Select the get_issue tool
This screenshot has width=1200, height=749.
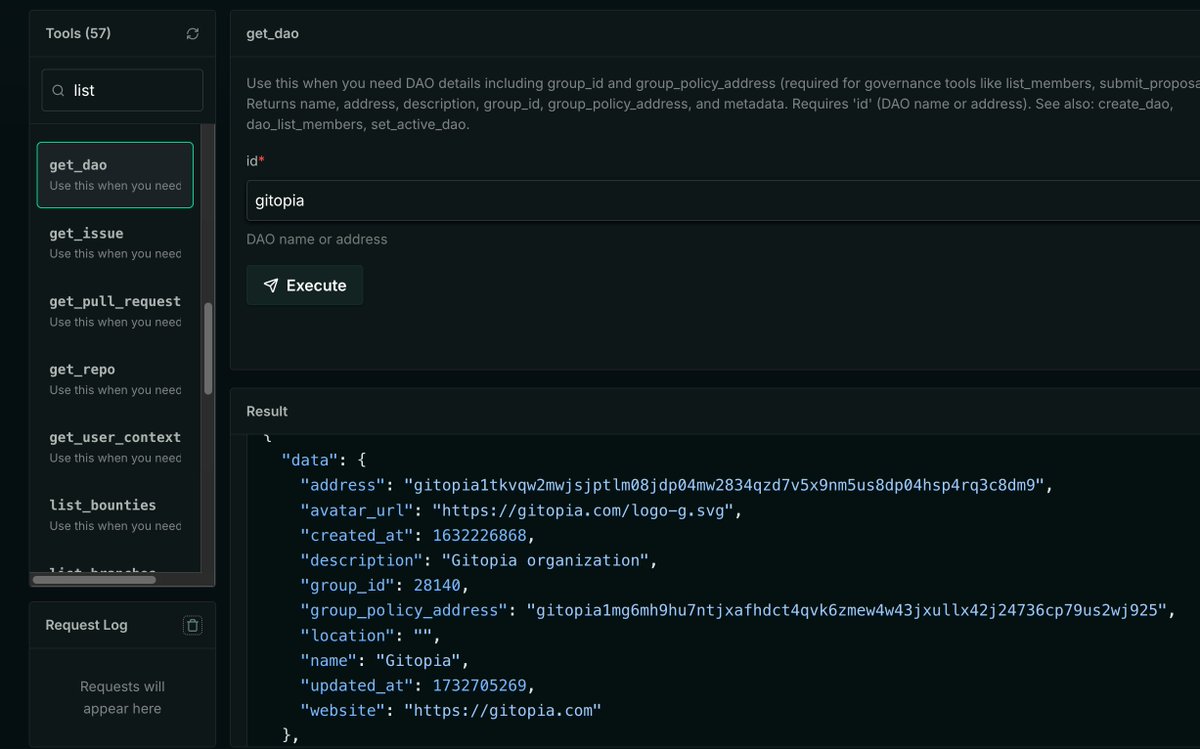[x=115, y=243]
